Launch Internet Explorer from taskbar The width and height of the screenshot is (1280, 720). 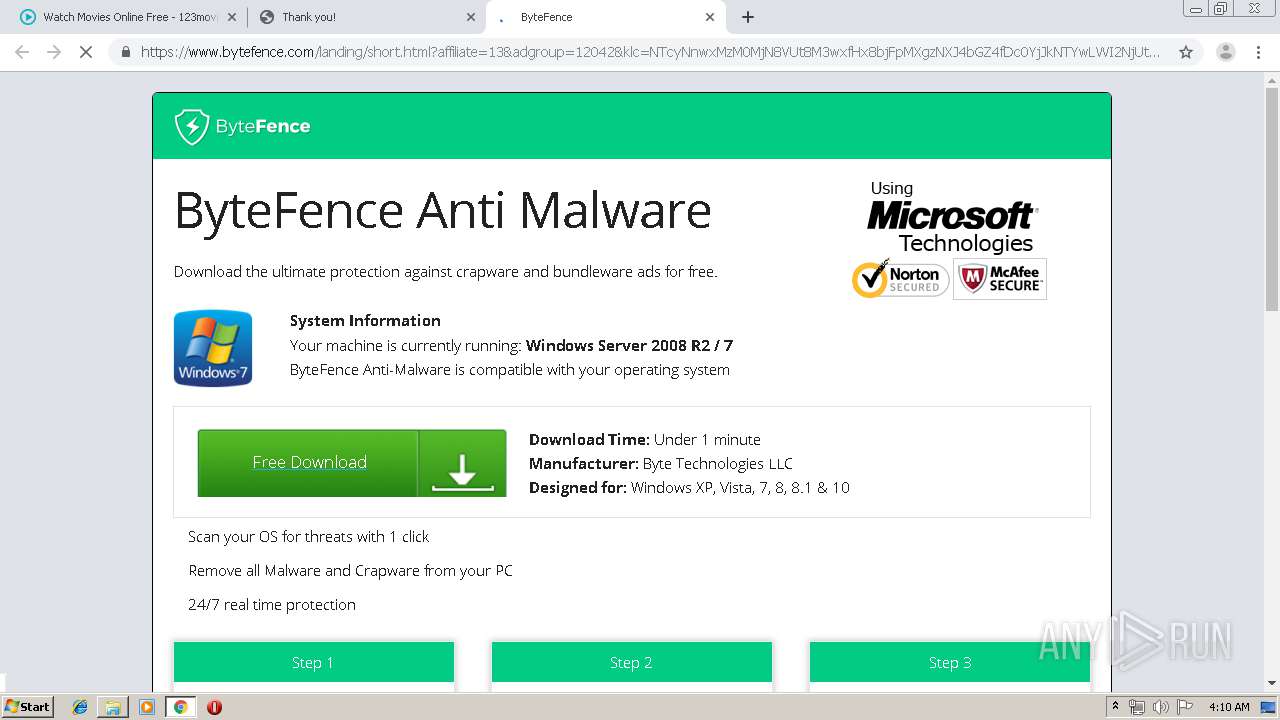pos(80,707)
